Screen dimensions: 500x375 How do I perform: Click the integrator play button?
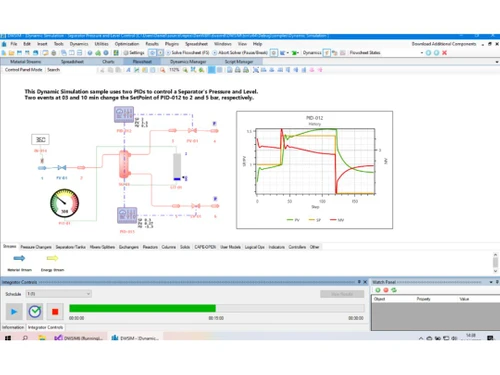coord(14,312)
